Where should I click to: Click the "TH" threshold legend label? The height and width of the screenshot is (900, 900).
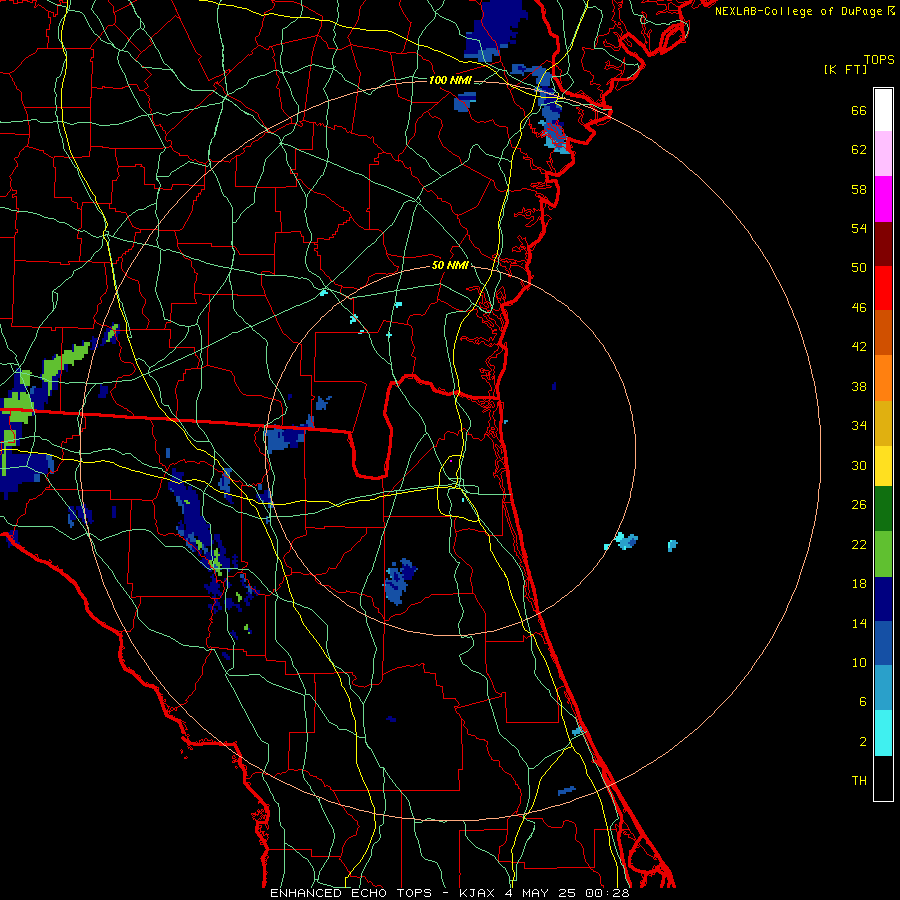[859, 781]
